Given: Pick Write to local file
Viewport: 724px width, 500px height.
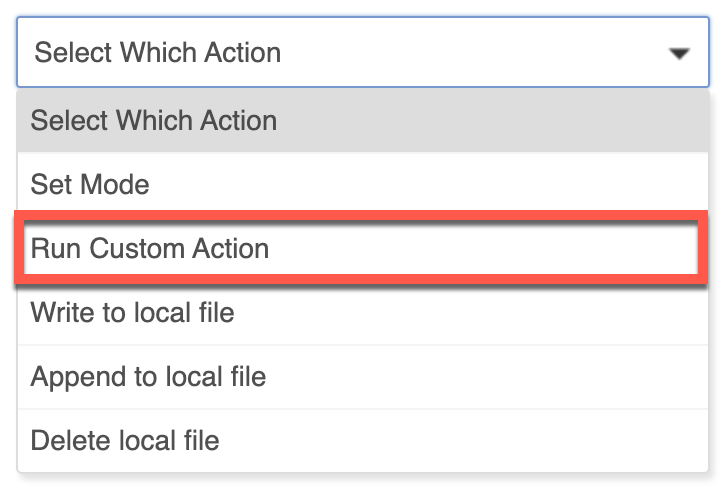Looking at the screenshot, I should [x=362, y=313].
